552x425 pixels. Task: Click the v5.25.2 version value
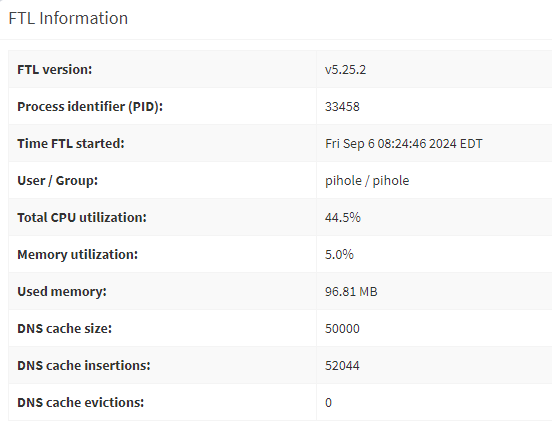tap(345, 69)
